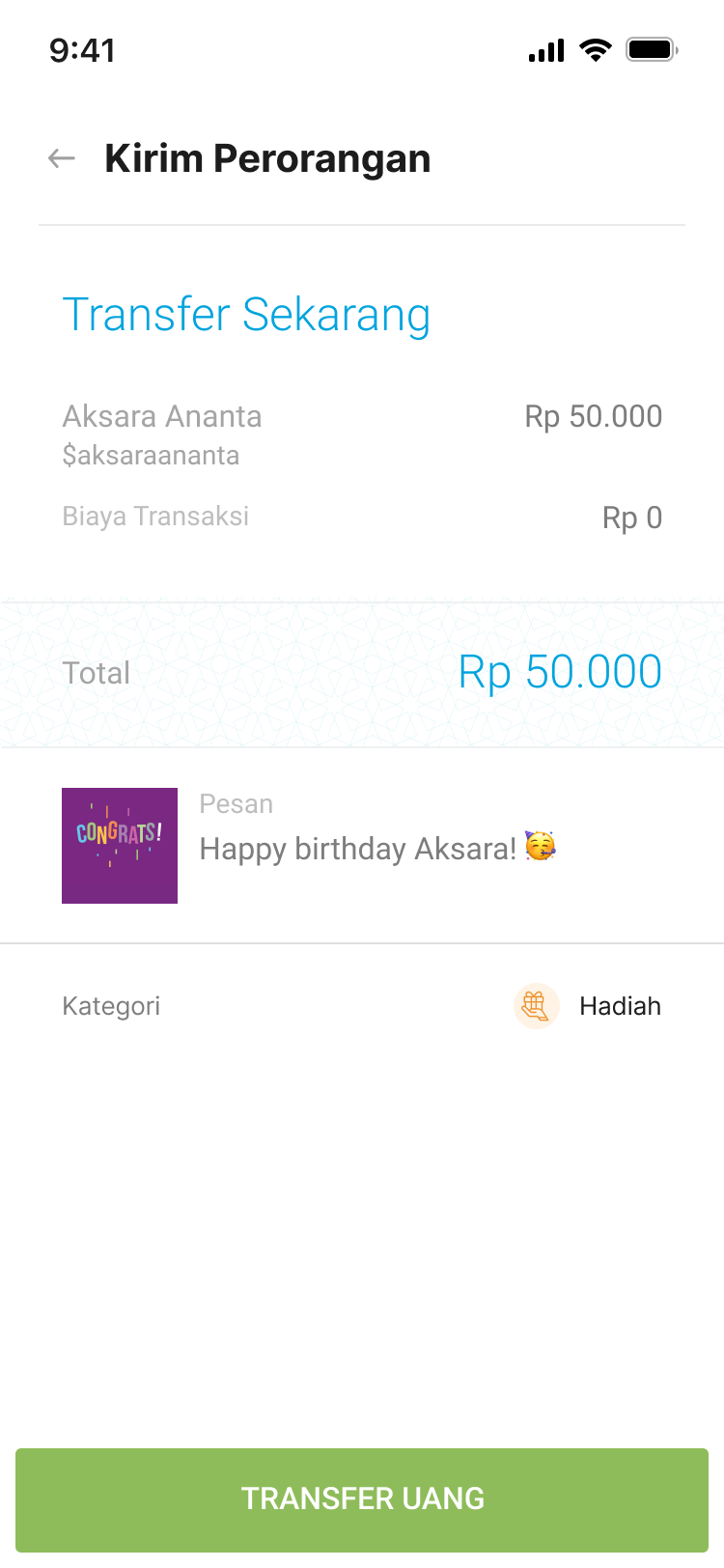The image size is (724, 1568).
Task: Tap recipient name Aksara Ananta
Action: [x=162, y=416]
